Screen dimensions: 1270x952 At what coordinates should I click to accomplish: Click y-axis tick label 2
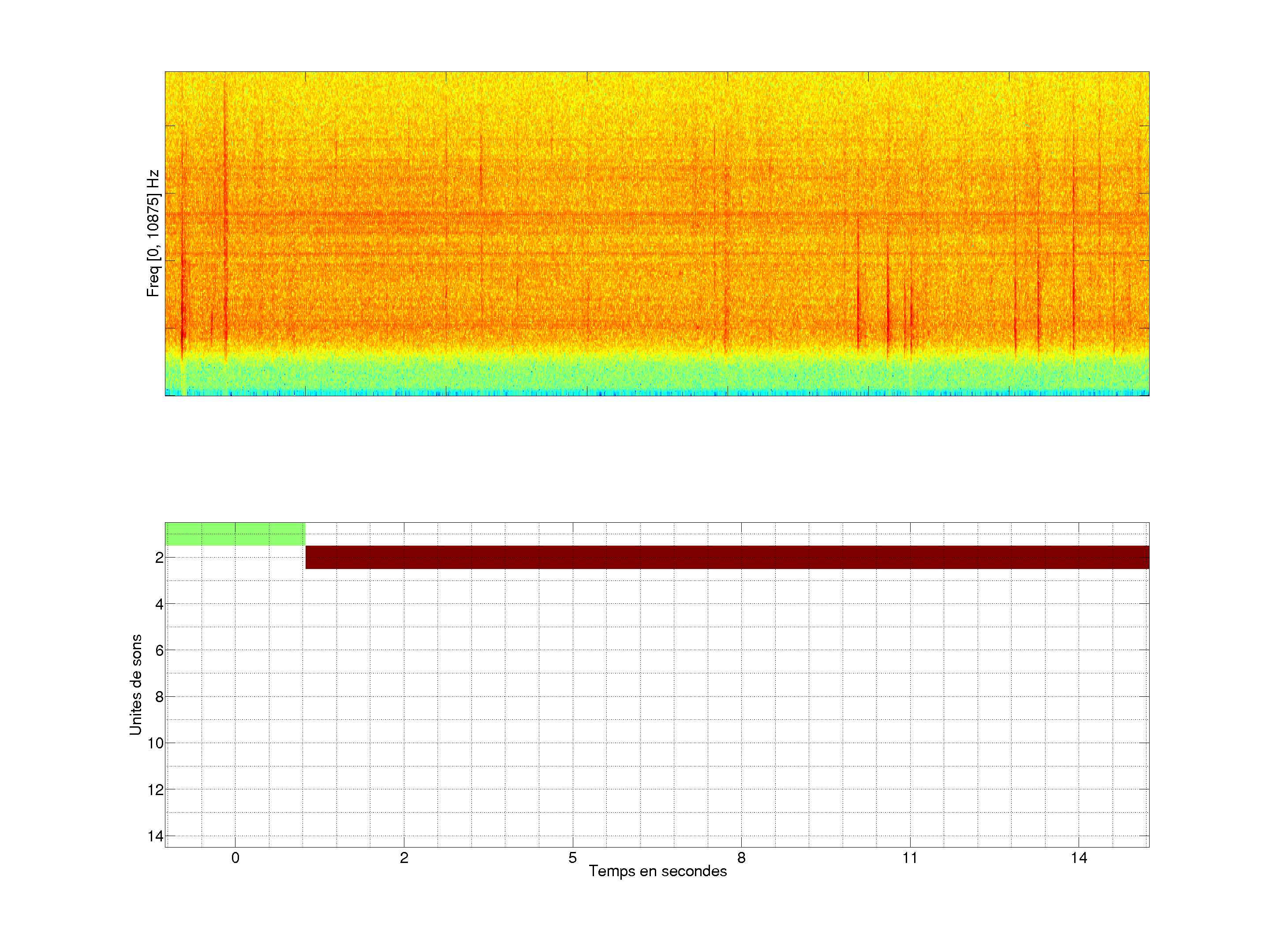159,558
